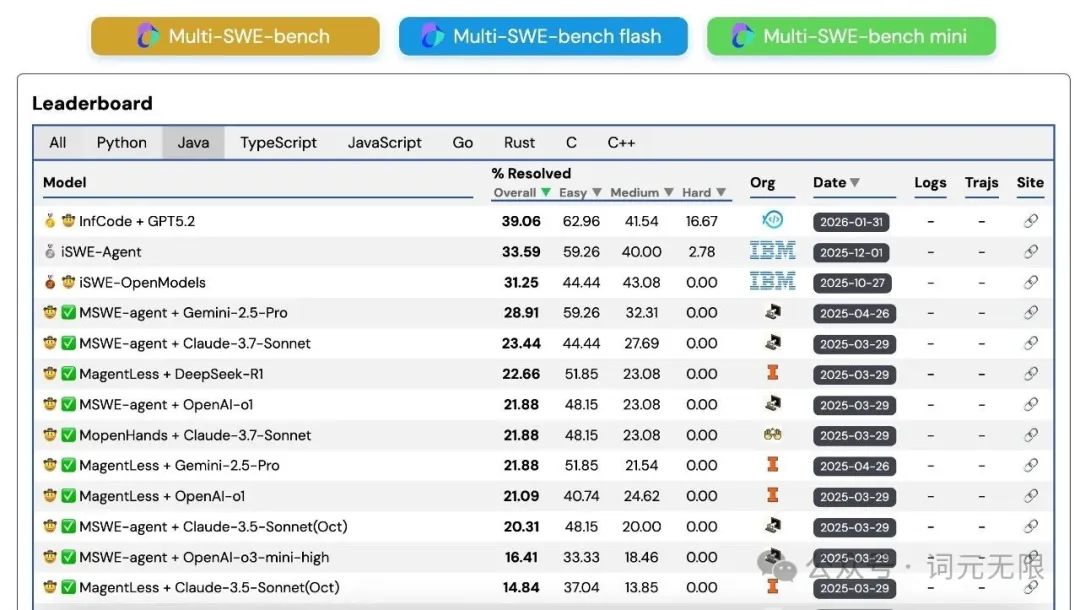Viewport: 1080px width, 610px height.
Task: Open site link for MagentLess + OpenAI-o1
Action: (1030, 496)
